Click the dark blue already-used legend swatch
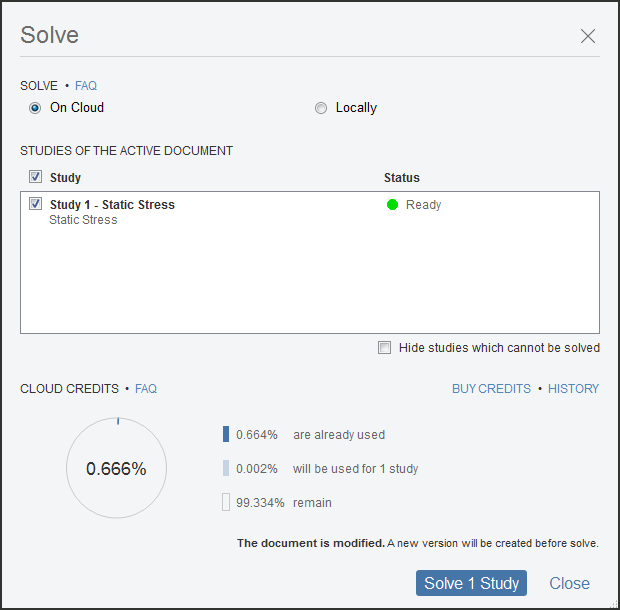Viewport: 620px width, 610px height. [x=226, y=435]
